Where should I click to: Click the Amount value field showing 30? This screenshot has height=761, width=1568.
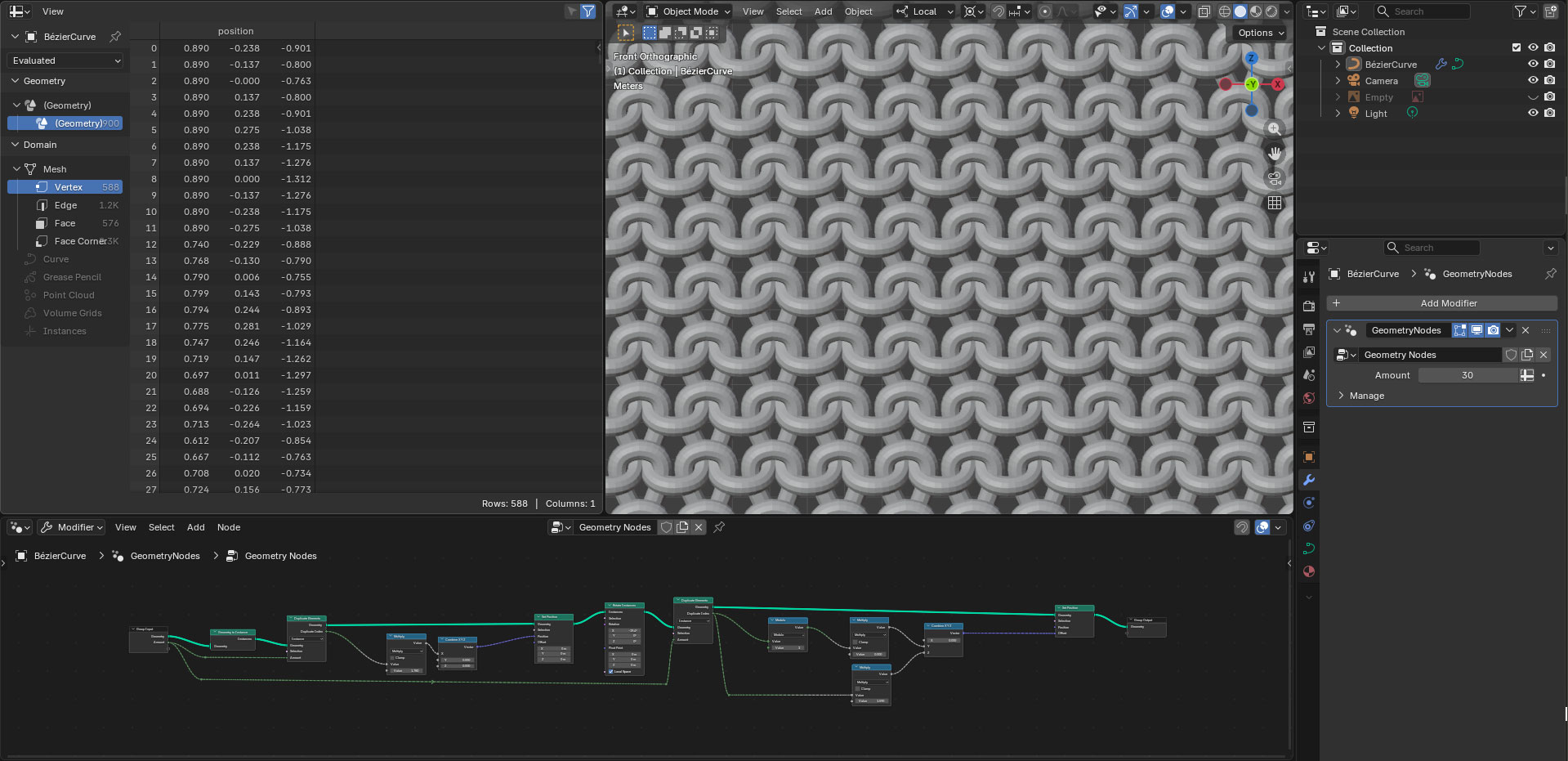click(x=1467, y=375)
